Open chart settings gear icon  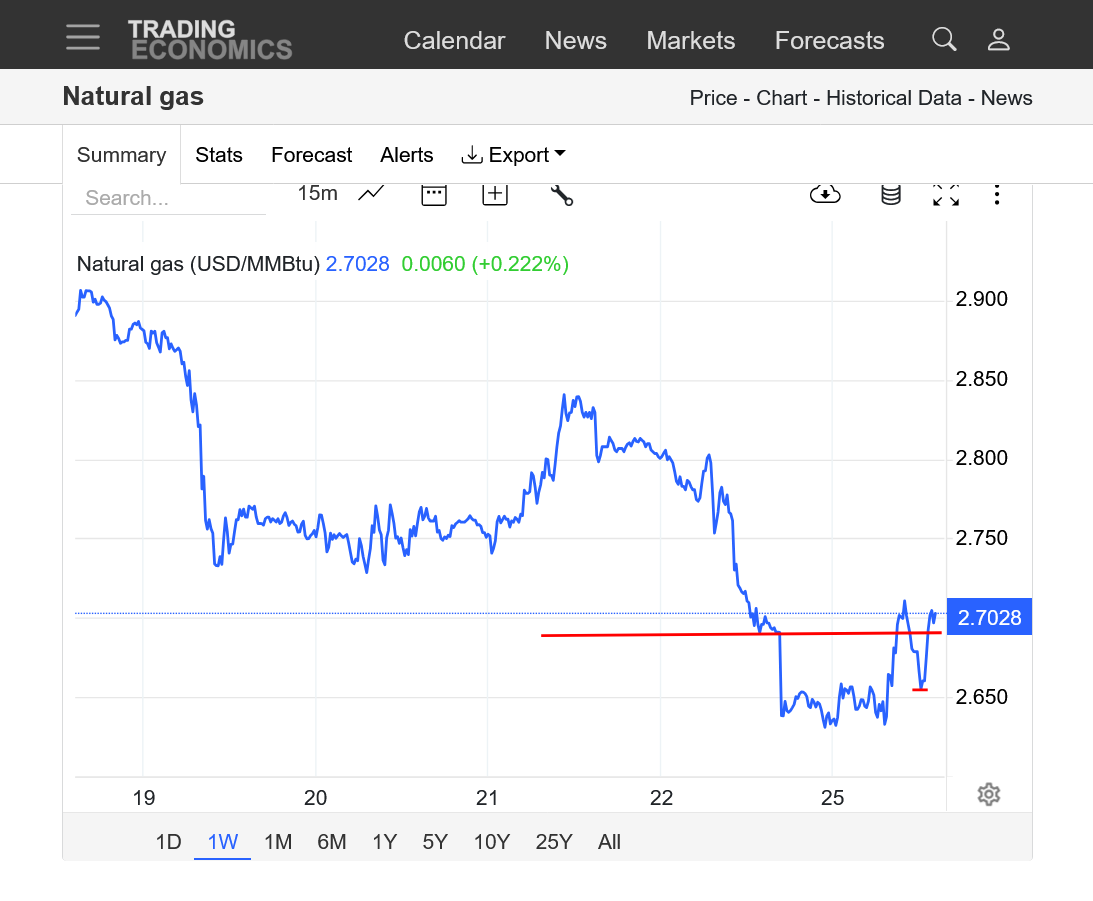tap(989, 795)
